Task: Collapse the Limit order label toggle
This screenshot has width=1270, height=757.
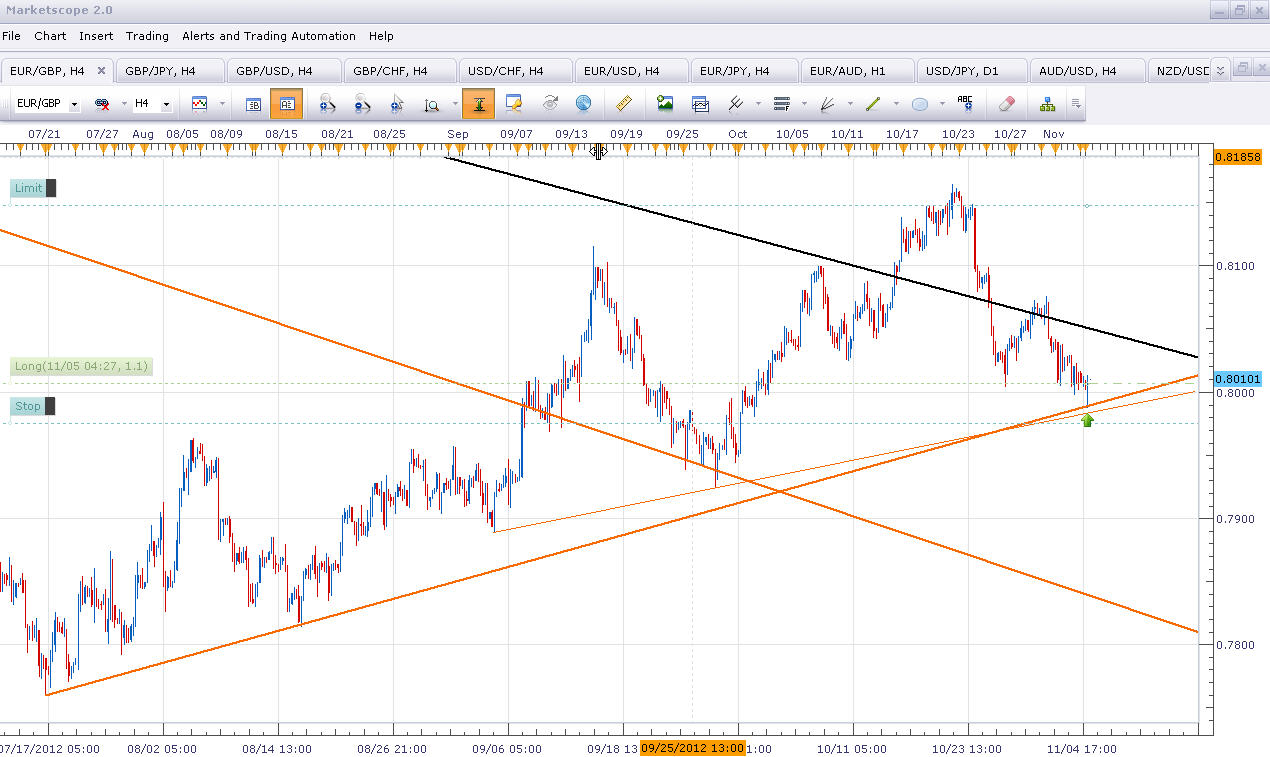Action: (51, 188)
